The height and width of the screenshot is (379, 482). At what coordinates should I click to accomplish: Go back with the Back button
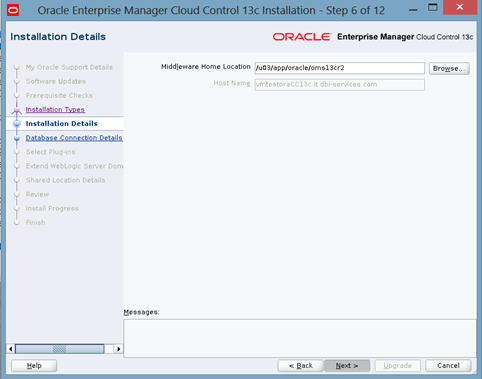pos(301,366)
